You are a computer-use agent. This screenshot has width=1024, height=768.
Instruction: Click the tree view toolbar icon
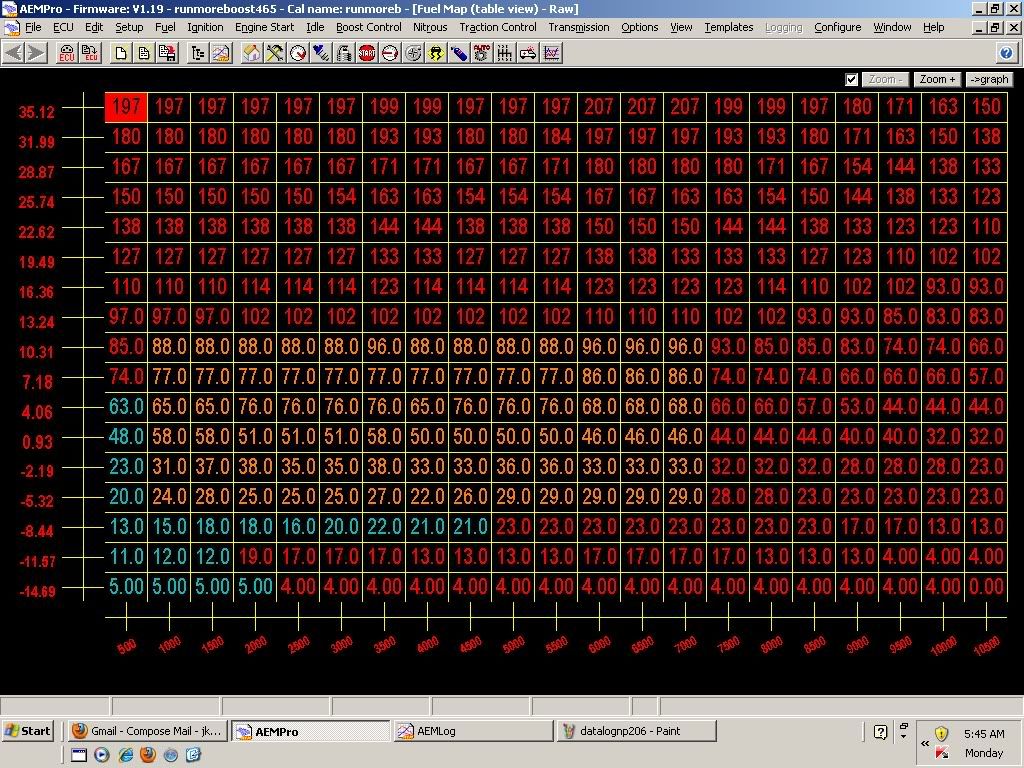click(198, 53)
